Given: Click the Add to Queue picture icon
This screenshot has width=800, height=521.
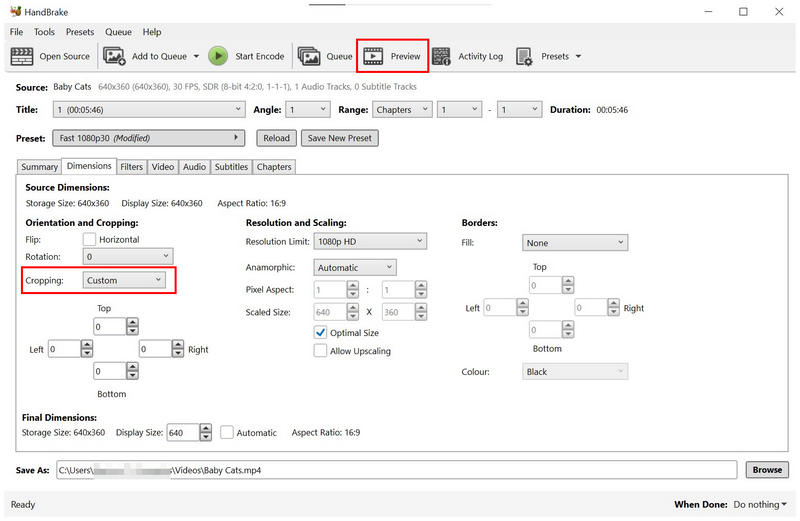Looking at the screenshot, I should pyautogui.click(x=114, y=56).
